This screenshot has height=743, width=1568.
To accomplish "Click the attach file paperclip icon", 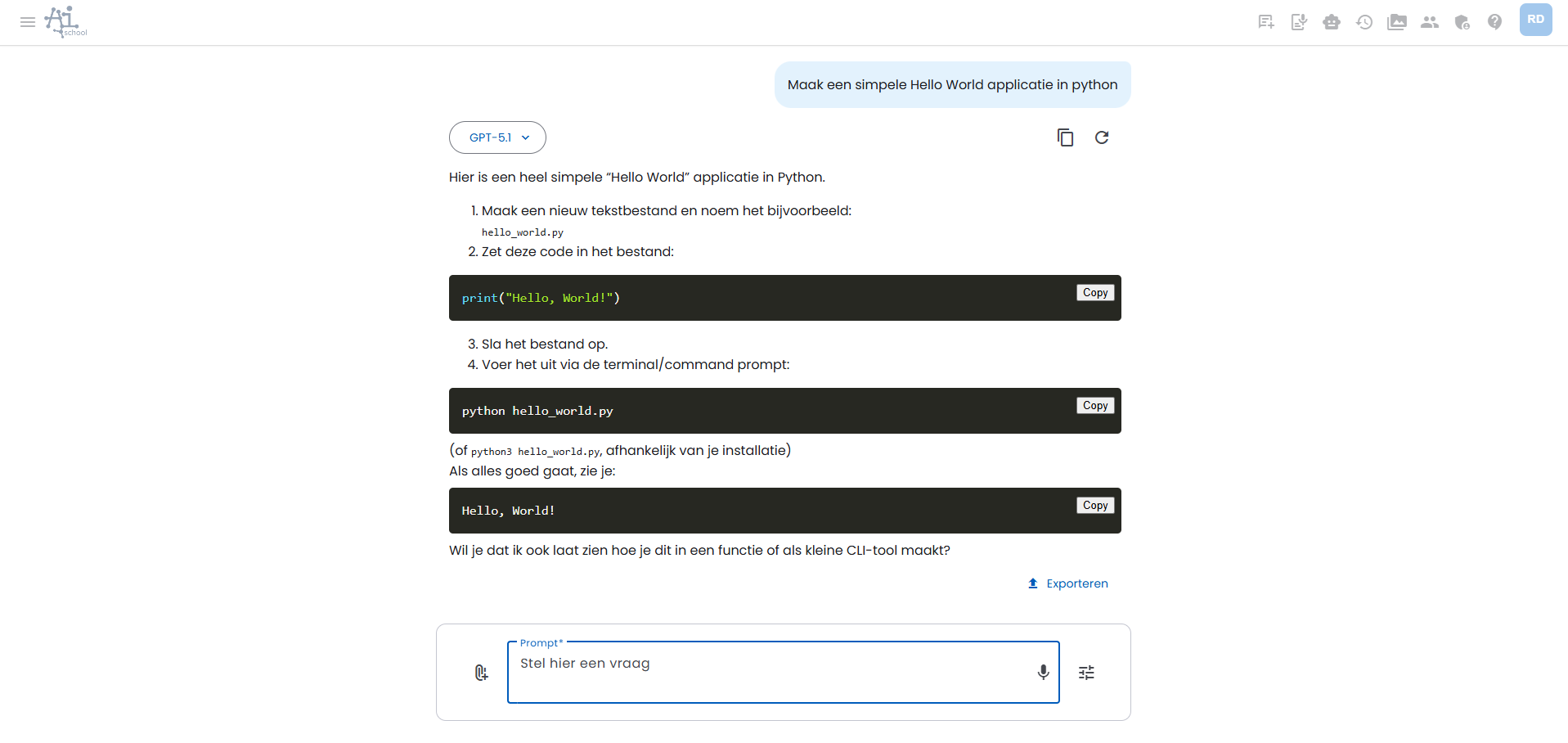I will [x=481, y=673].
